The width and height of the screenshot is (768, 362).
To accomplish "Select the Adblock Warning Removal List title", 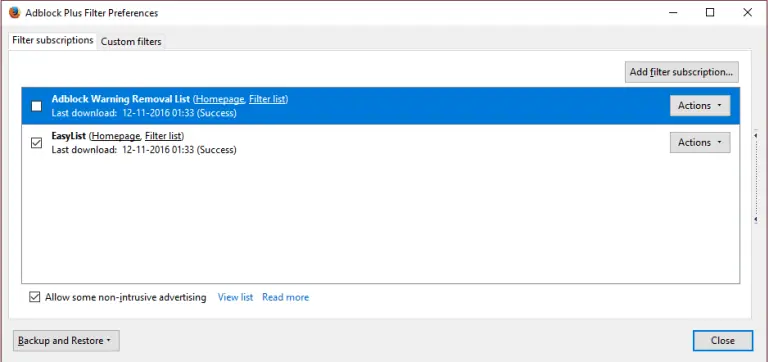I will pos(120,99).
